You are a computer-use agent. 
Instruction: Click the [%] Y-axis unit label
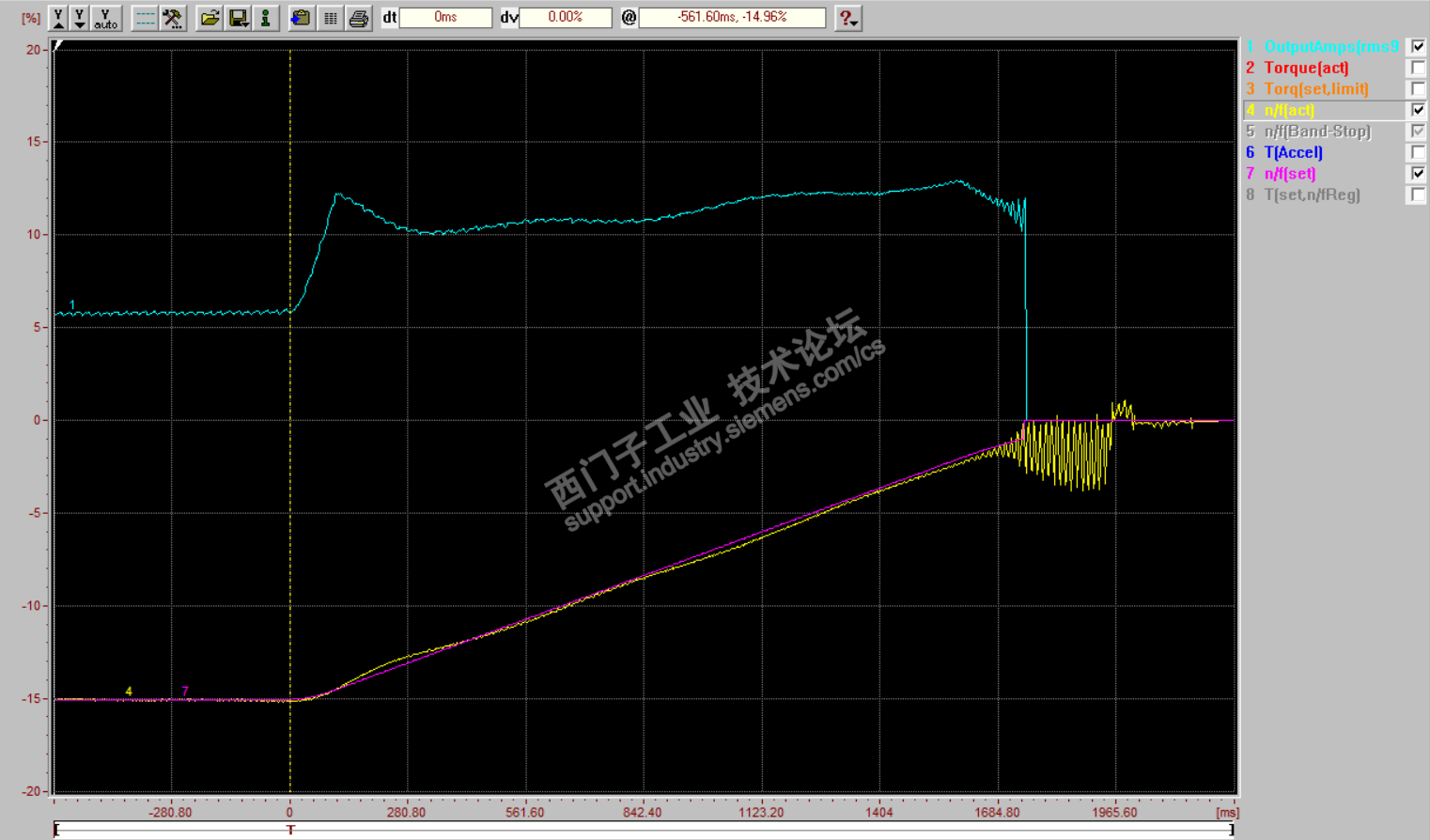[x=31, y=18]
